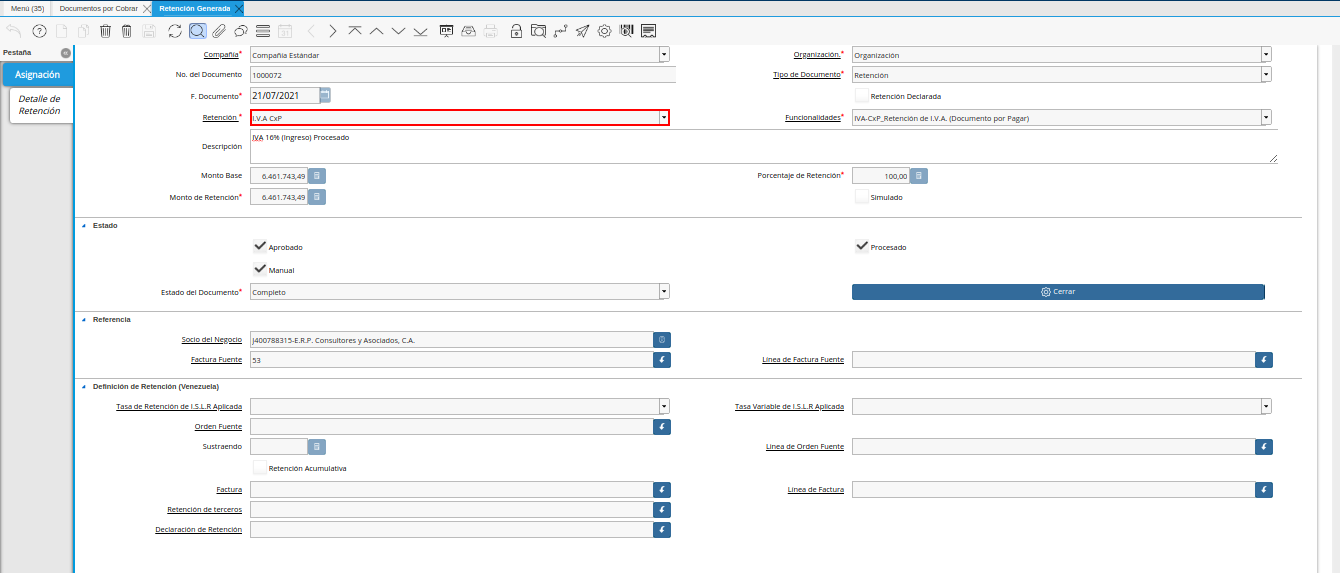Go to detail record with right arrow icon
1340x573 pixels.
(x=332, y=31)
